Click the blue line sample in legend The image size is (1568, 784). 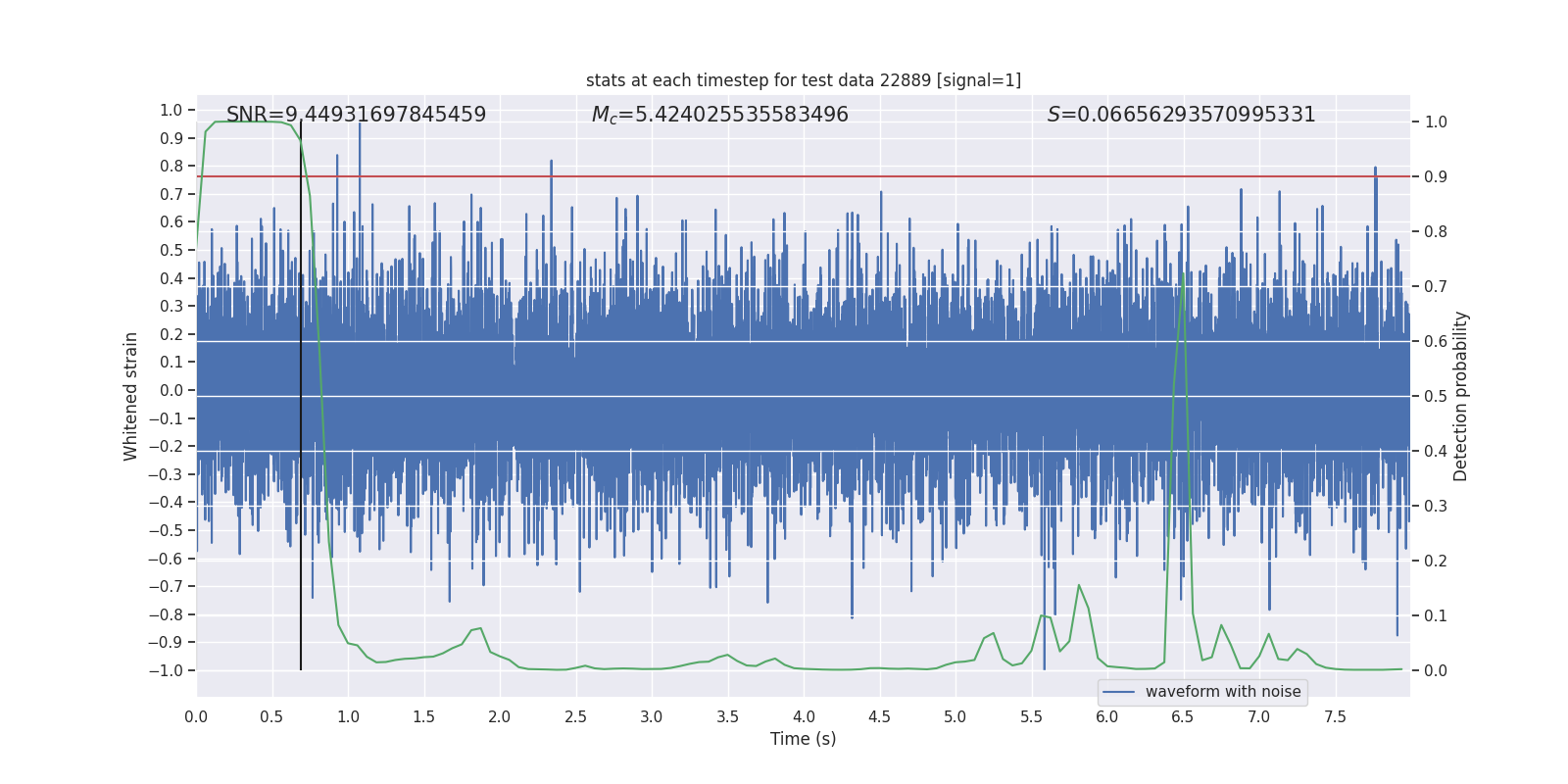tap(1118, 692)
